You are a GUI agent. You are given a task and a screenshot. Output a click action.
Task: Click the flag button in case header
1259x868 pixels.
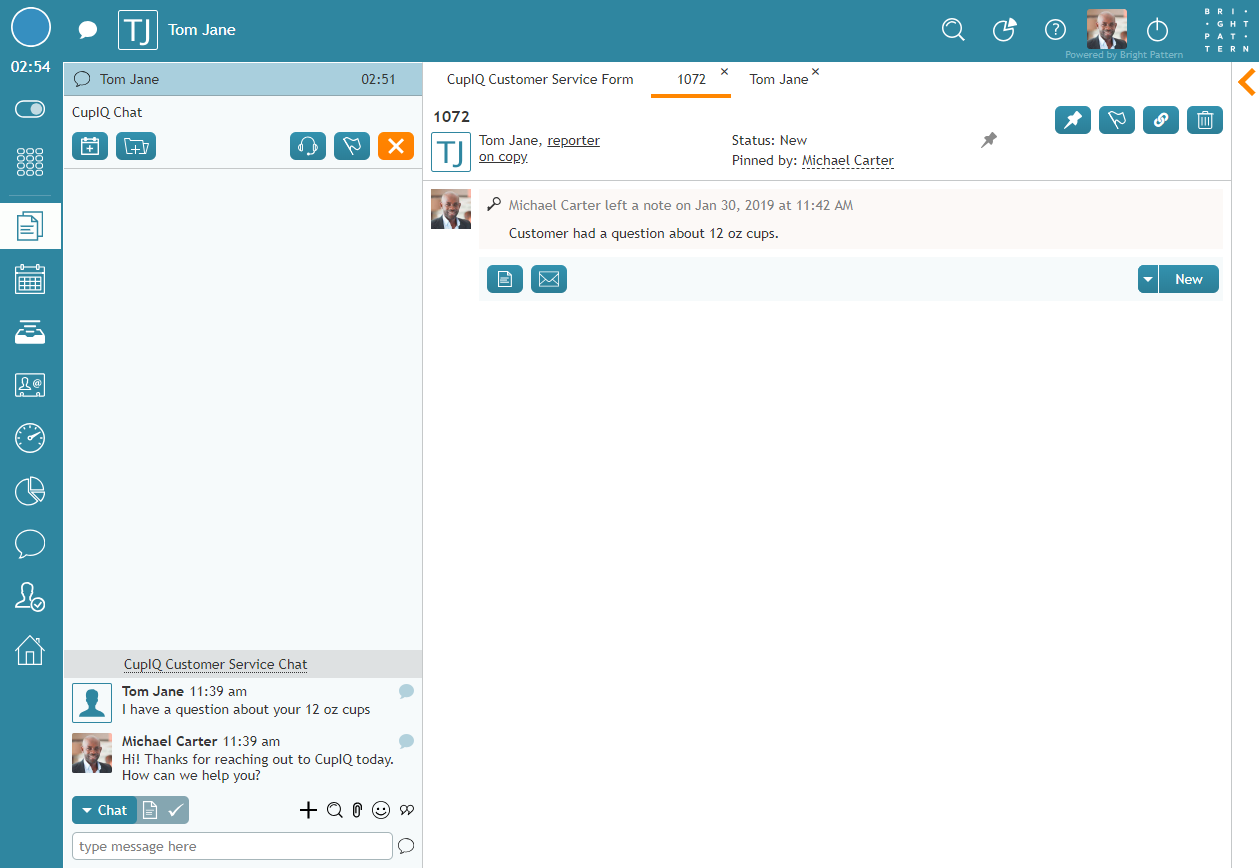(x=1117, y=120)
